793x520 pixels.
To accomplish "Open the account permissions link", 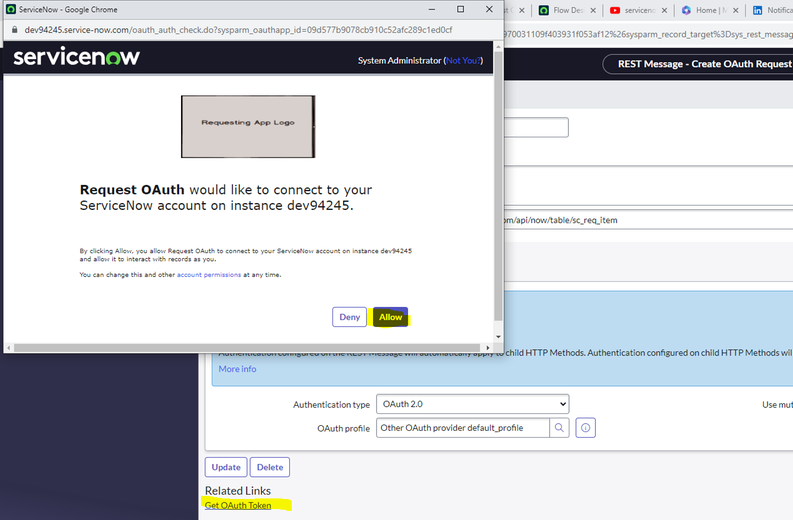I will click(209, 275).
